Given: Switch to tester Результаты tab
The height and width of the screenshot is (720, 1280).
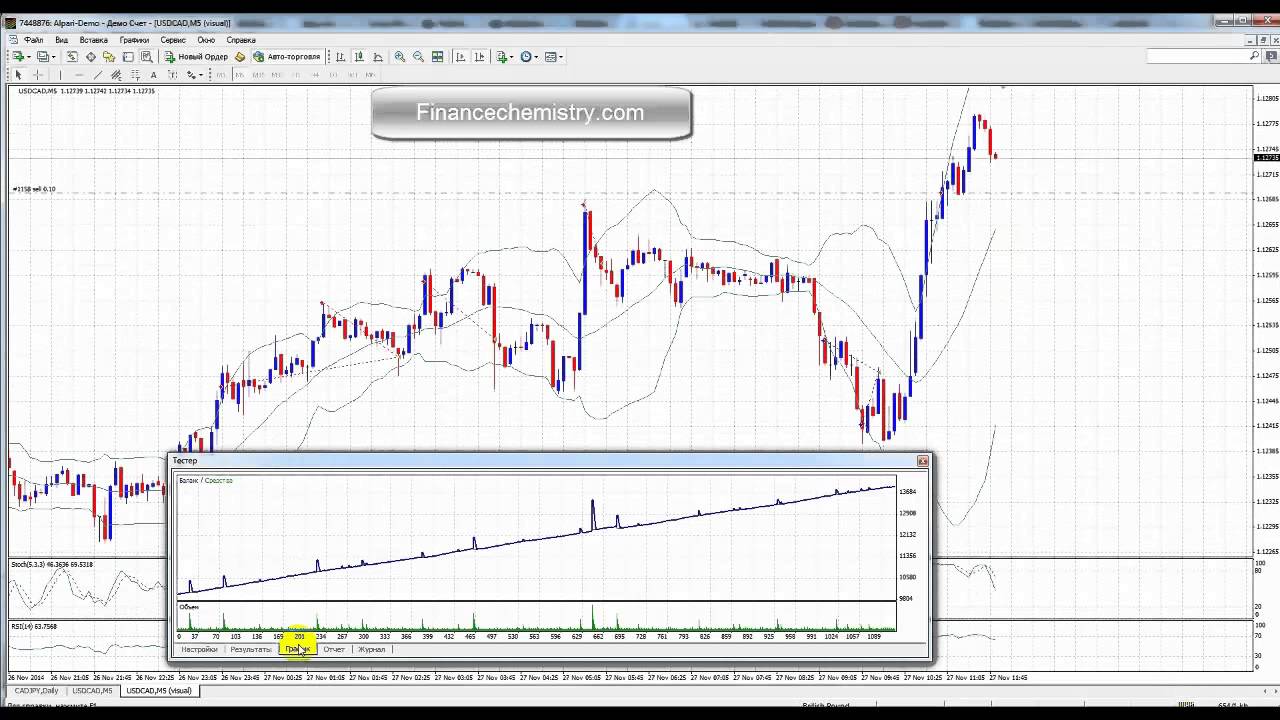Looking at the screenshot, I should tap(250, 649).
